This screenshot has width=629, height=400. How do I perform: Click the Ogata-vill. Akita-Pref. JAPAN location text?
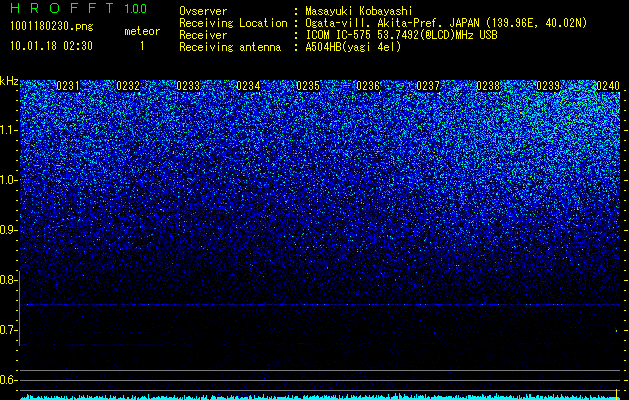pos(446,23)
